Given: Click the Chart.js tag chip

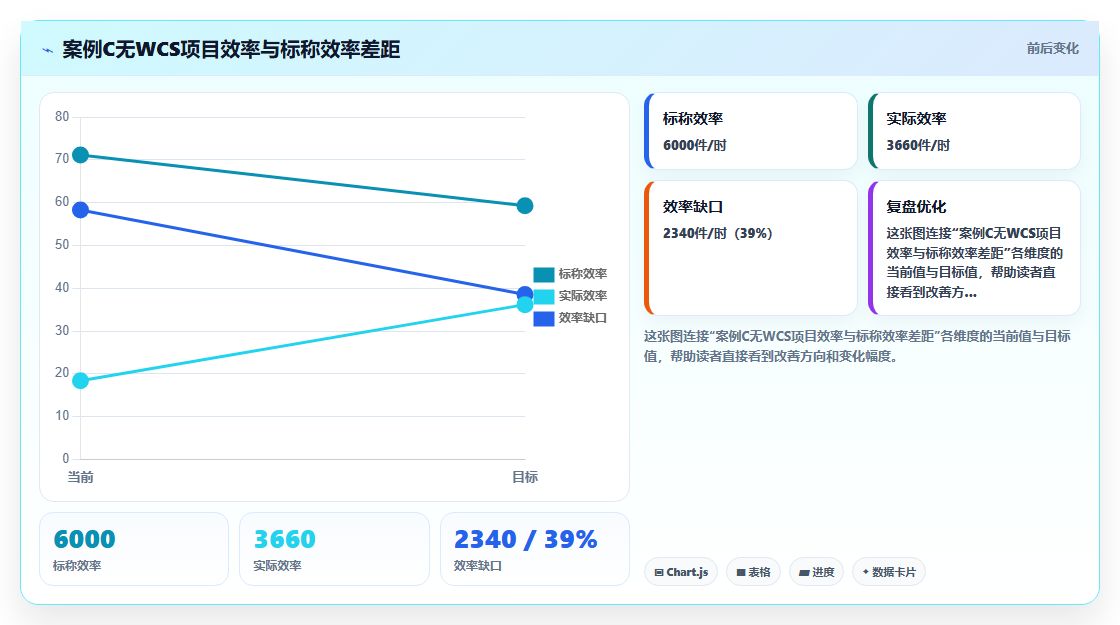Looking at the screenshot, I should coord(681,572).
